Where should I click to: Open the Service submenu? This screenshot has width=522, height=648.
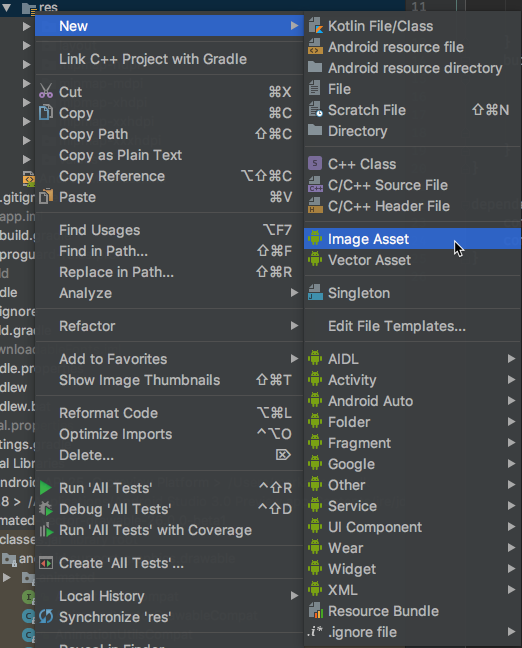(x=412, y=506)
